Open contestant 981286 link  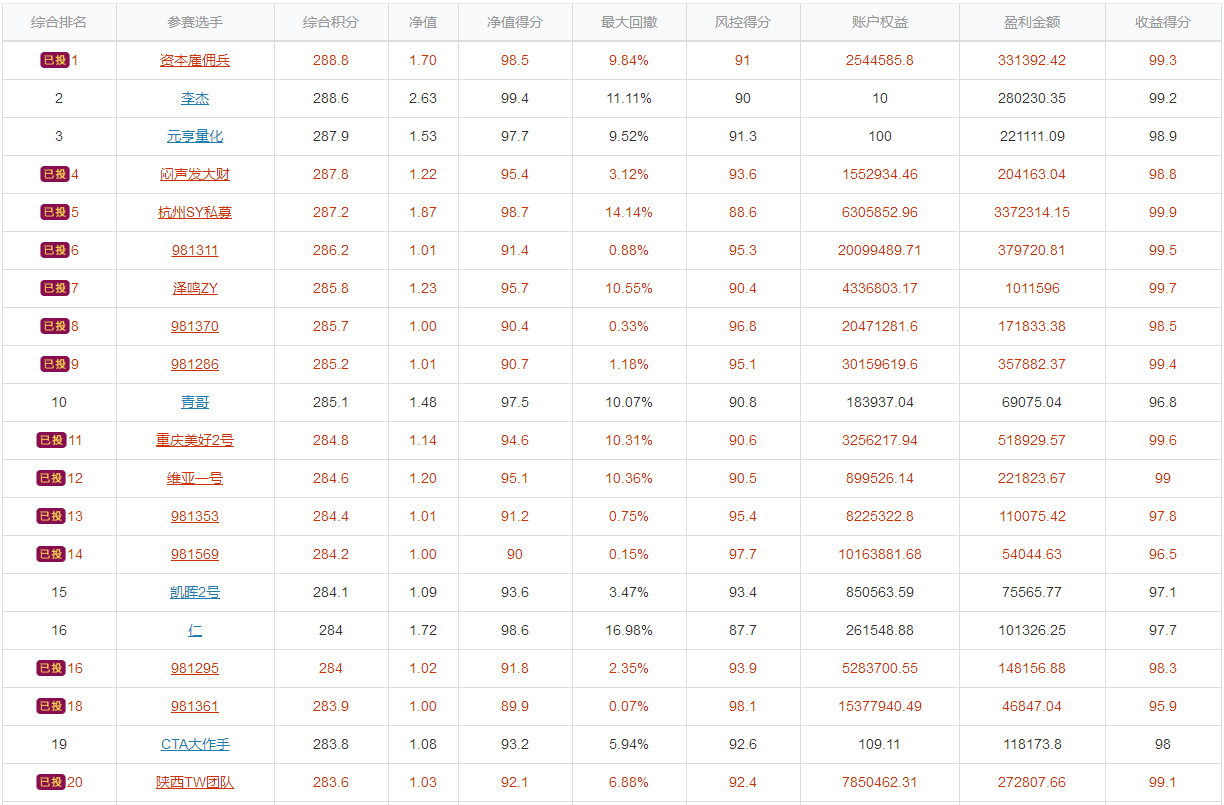[x=195, y=364]
